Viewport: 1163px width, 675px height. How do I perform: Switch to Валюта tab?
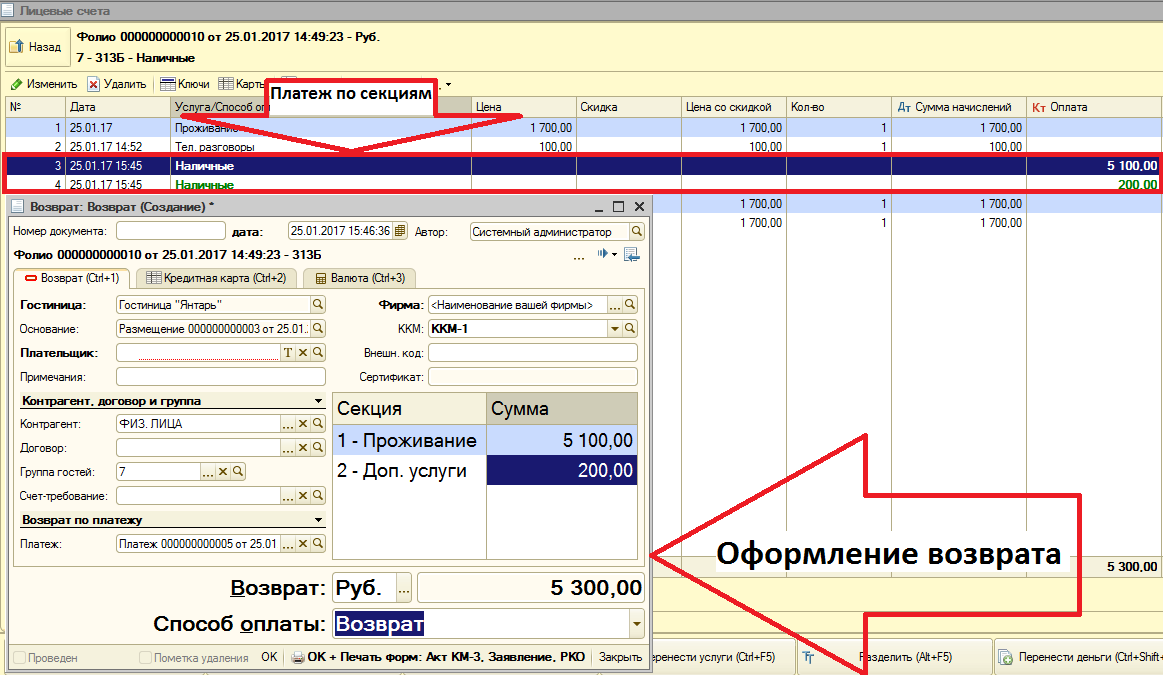360,278
